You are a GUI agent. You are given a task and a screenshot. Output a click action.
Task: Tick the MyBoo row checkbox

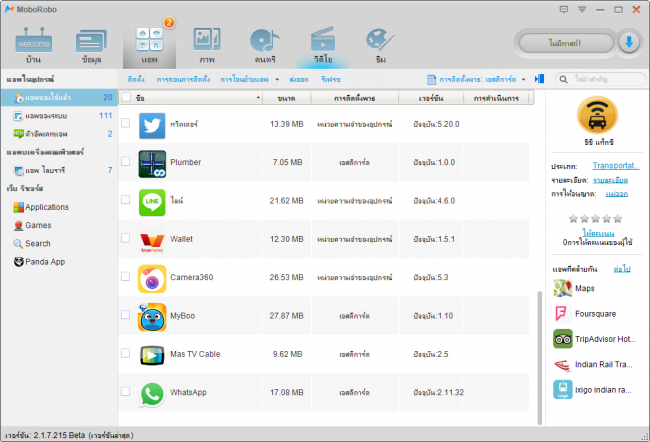(126, 315)
